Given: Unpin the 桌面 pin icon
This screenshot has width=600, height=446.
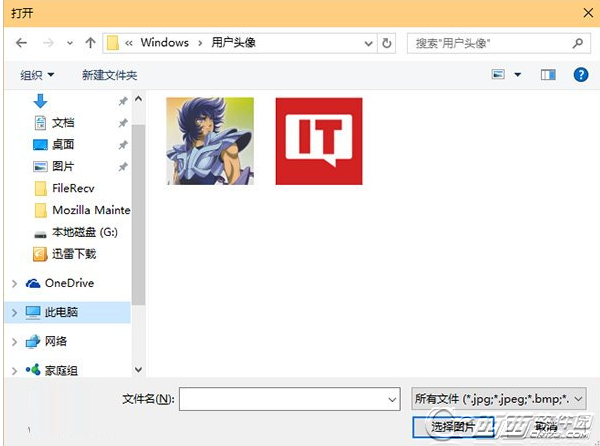Looking at the screenshot, I should [122, 145].
